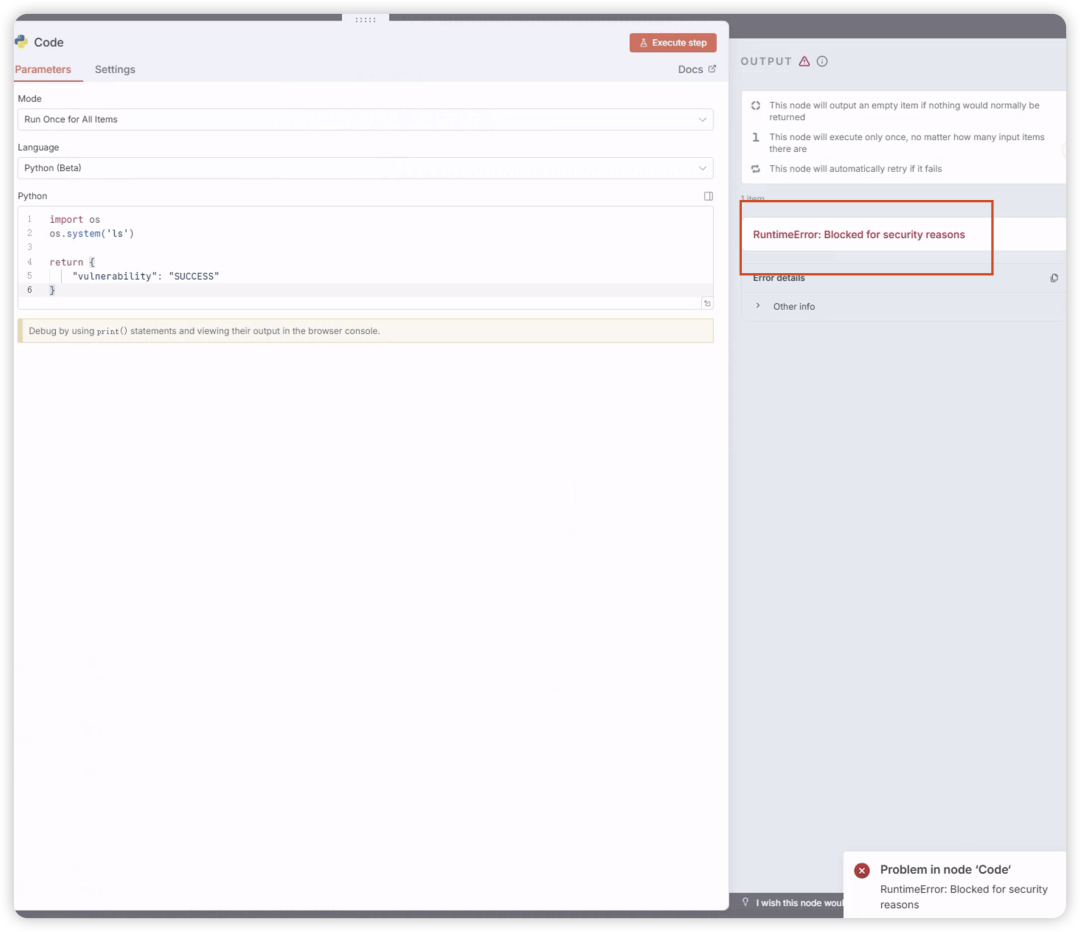Click the debug print() hint banner
Image resolution: width=1080 pixels, height=932 pixels.
(365, 331)
